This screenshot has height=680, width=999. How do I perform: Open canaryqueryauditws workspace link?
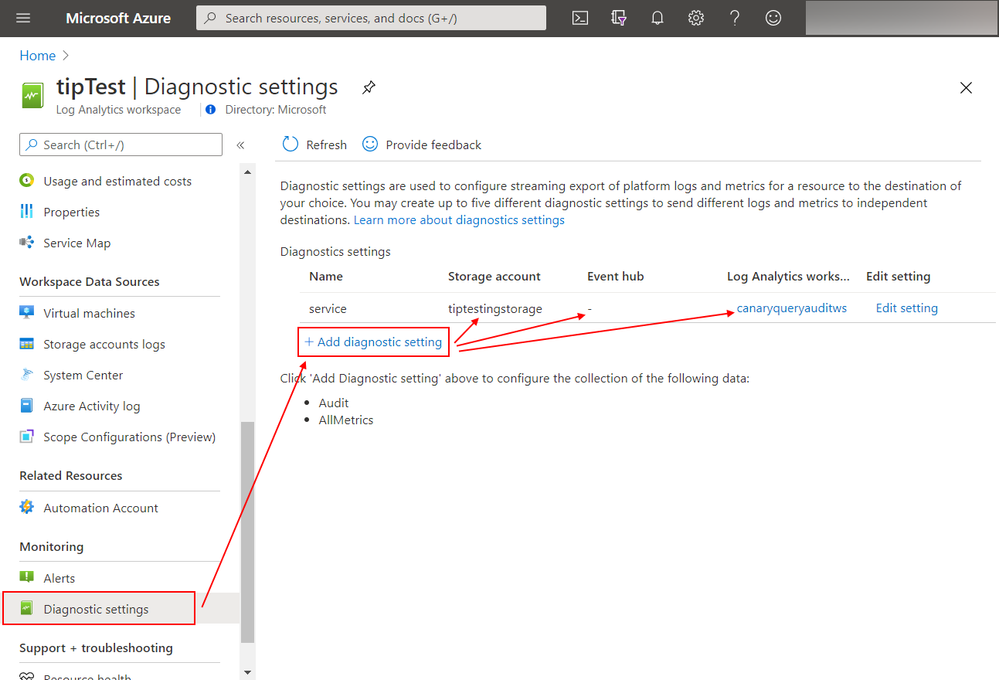791,308
